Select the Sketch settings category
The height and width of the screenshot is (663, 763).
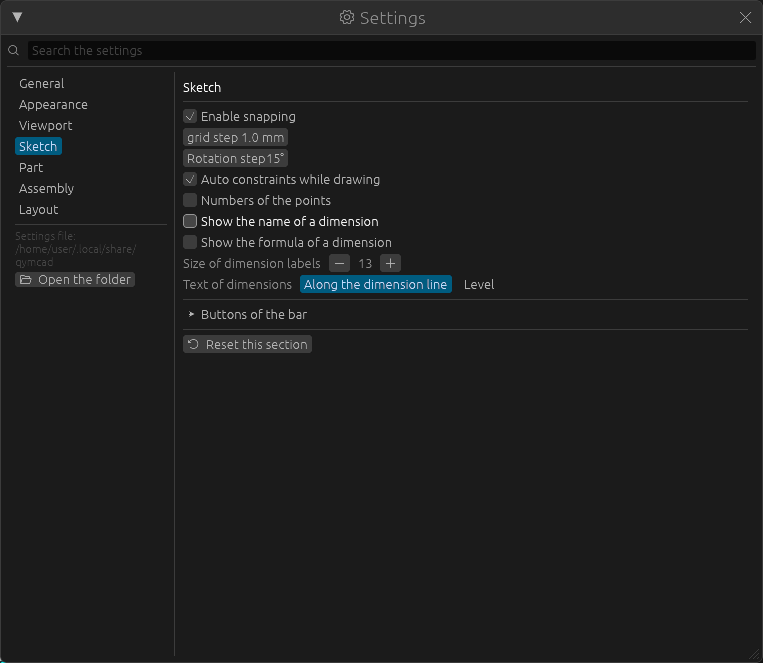tap(38, 147)
